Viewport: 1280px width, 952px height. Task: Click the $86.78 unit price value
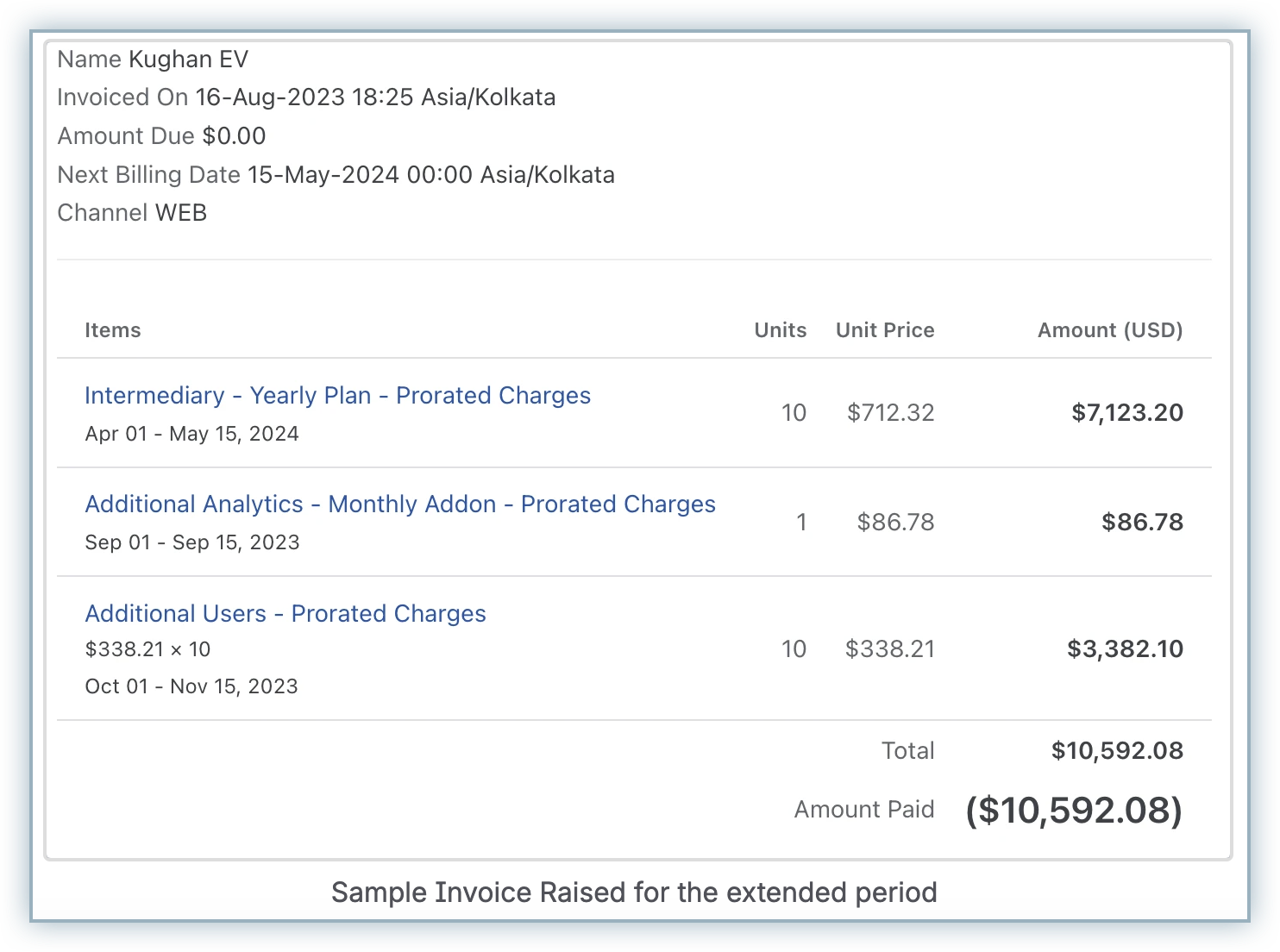pyautogui.click(x=895, y=523)
